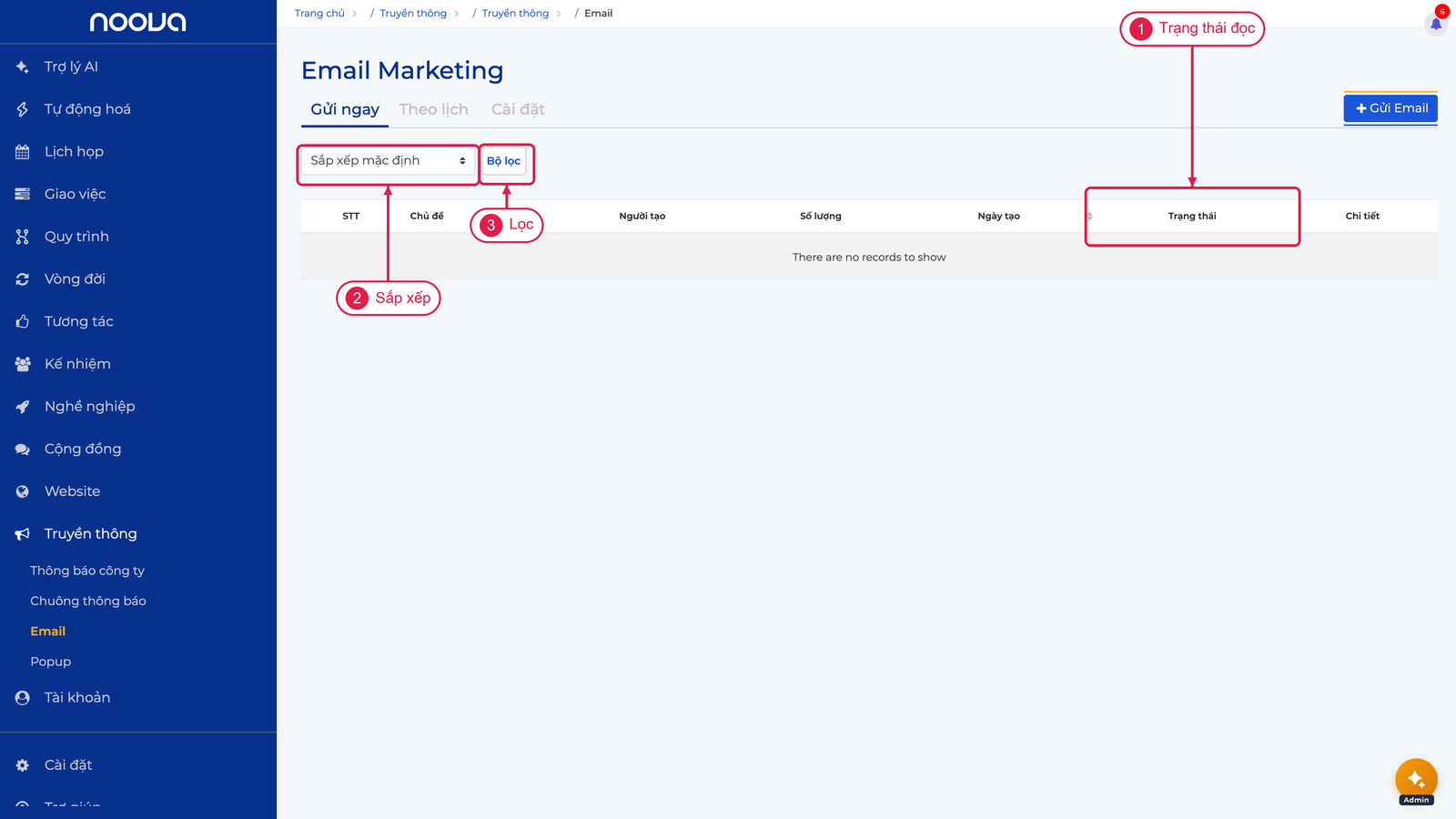Click the Vòng đời refresh icon

click(x=23, y=279)
